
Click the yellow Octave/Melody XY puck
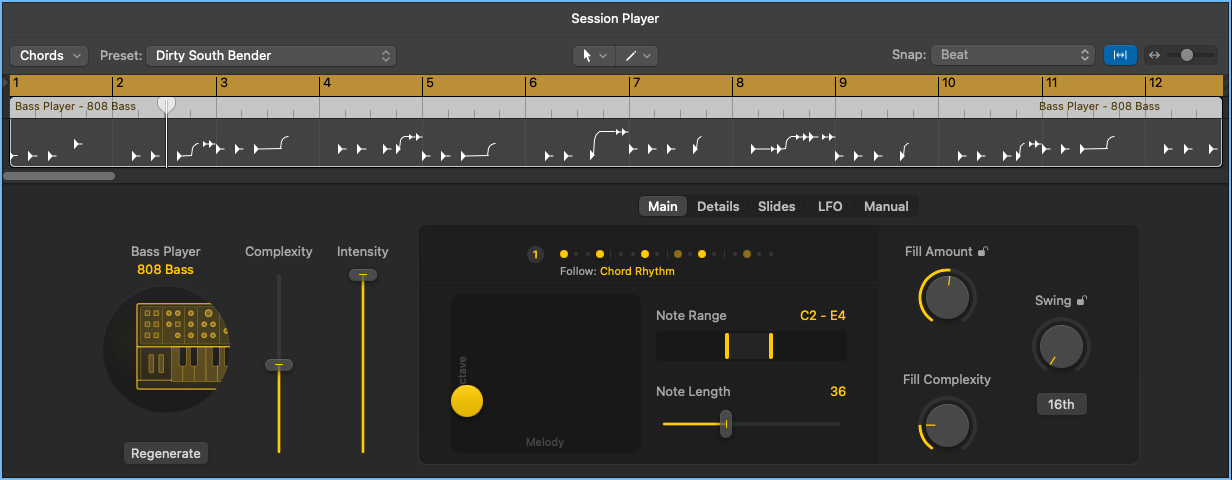coord(467,401)
